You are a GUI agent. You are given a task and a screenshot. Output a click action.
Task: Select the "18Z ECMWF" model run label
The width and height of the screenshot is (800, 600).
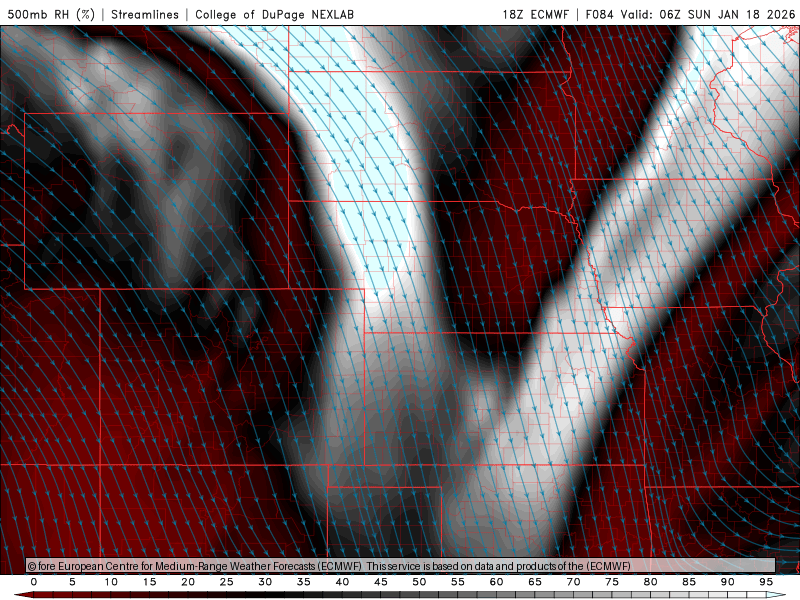coord(535,14)
